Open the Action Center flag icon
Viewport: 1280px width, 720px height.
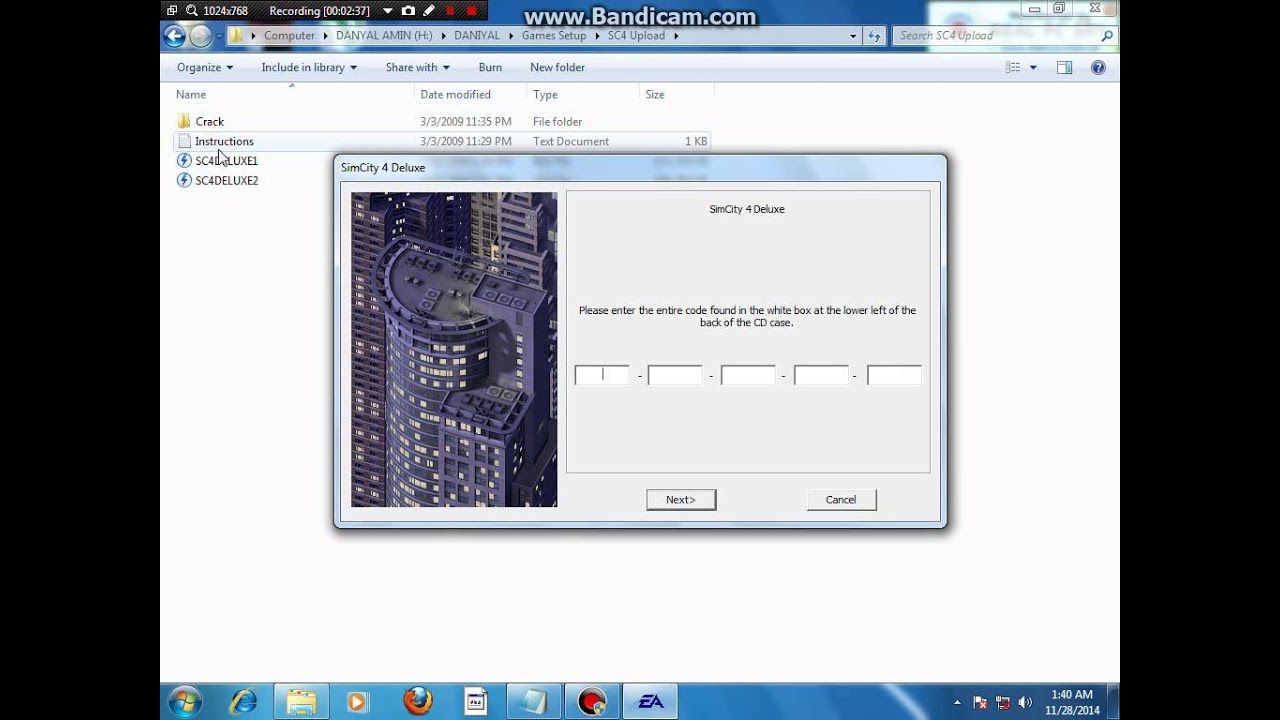tap(980, 702)
